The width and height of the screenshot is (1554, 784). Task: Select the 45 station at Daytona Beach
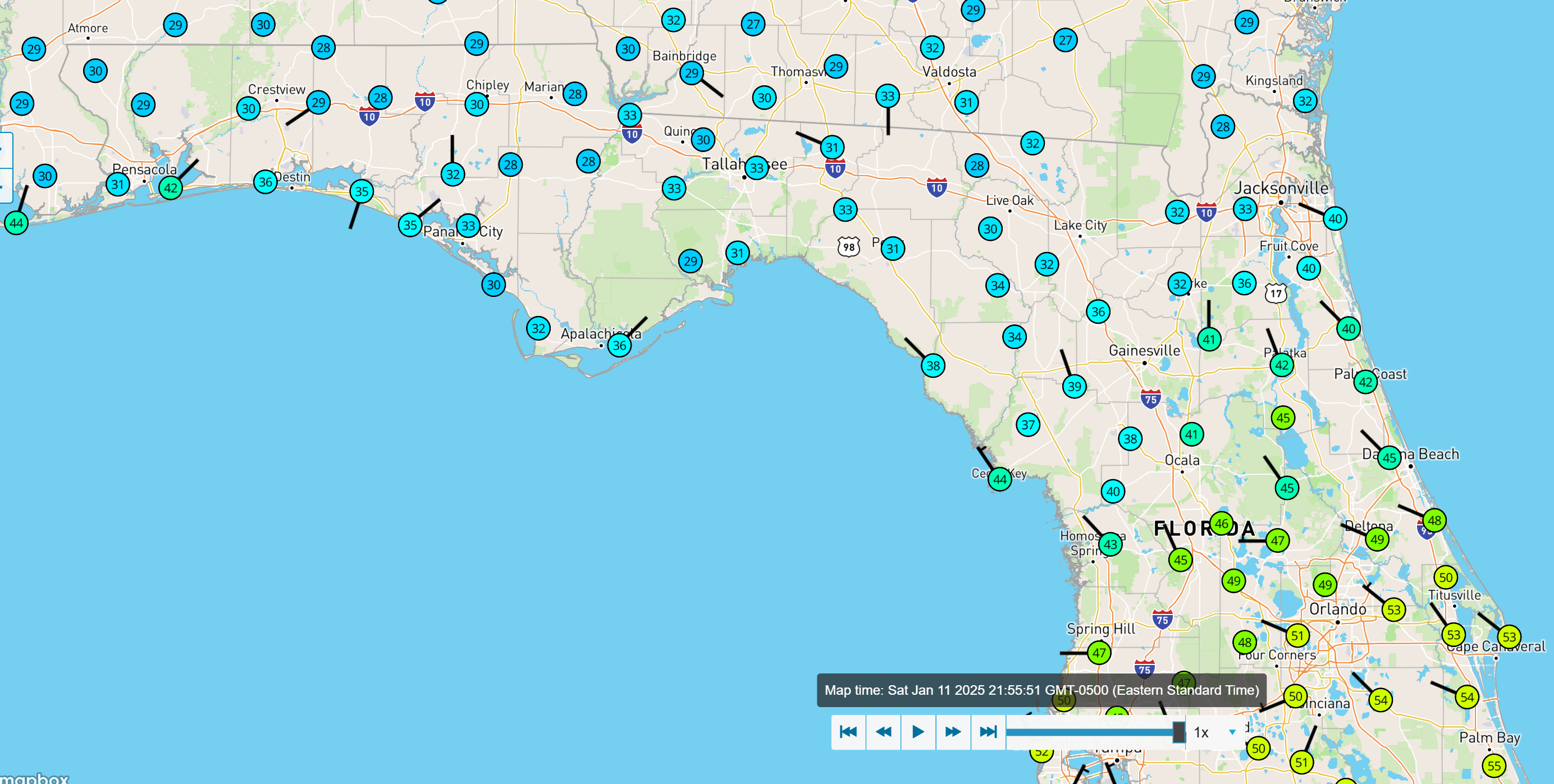pyautogui.click(x=1390, y=458)
